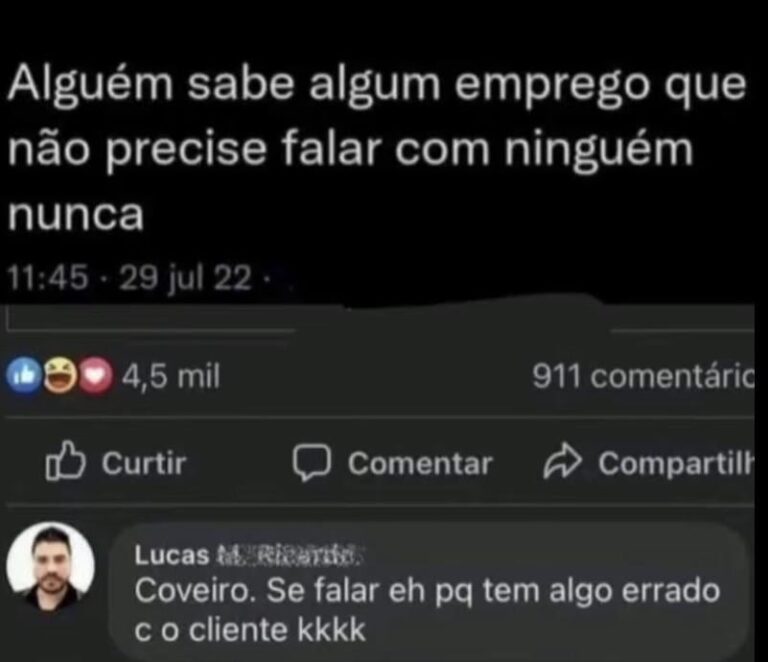This screenshot has width=768, height=662.
Task: Click the comment line ending in kkkk
Action: coord(250,629)
